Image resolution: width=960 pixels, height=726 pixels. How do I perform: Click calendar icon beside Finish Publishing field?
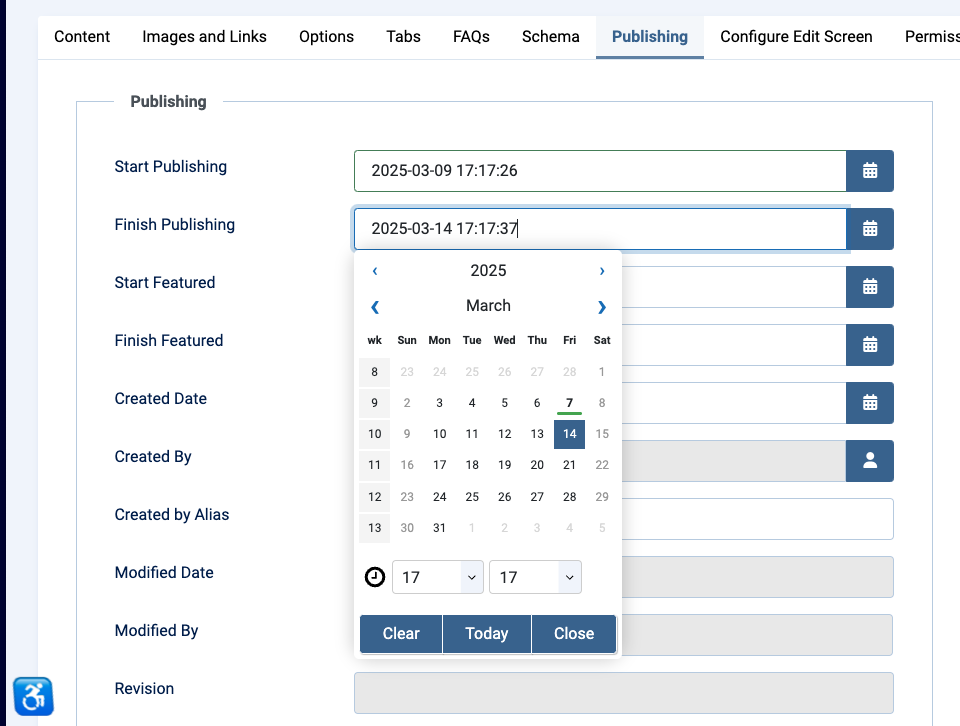tap(870, 229)
